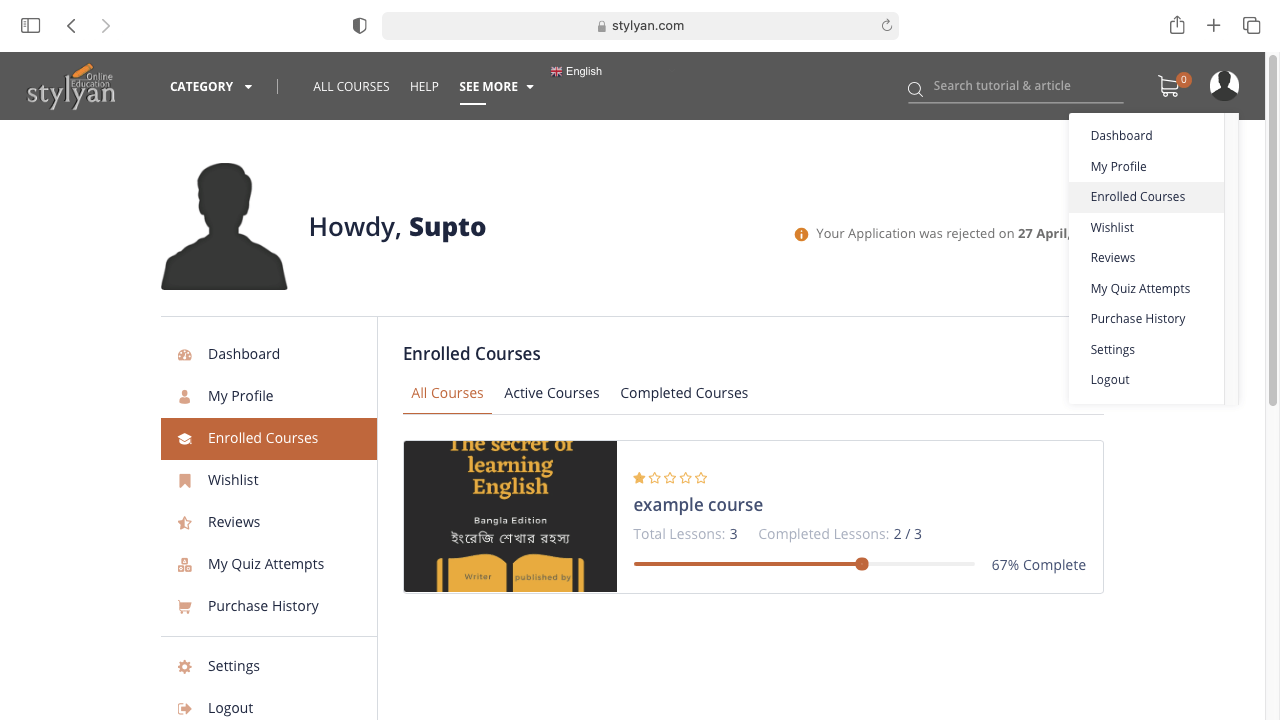This screenshot has width=1280, height=720.
Task: Open ALL COURSES in the navigation bar
Action: (x=351, y=87)
